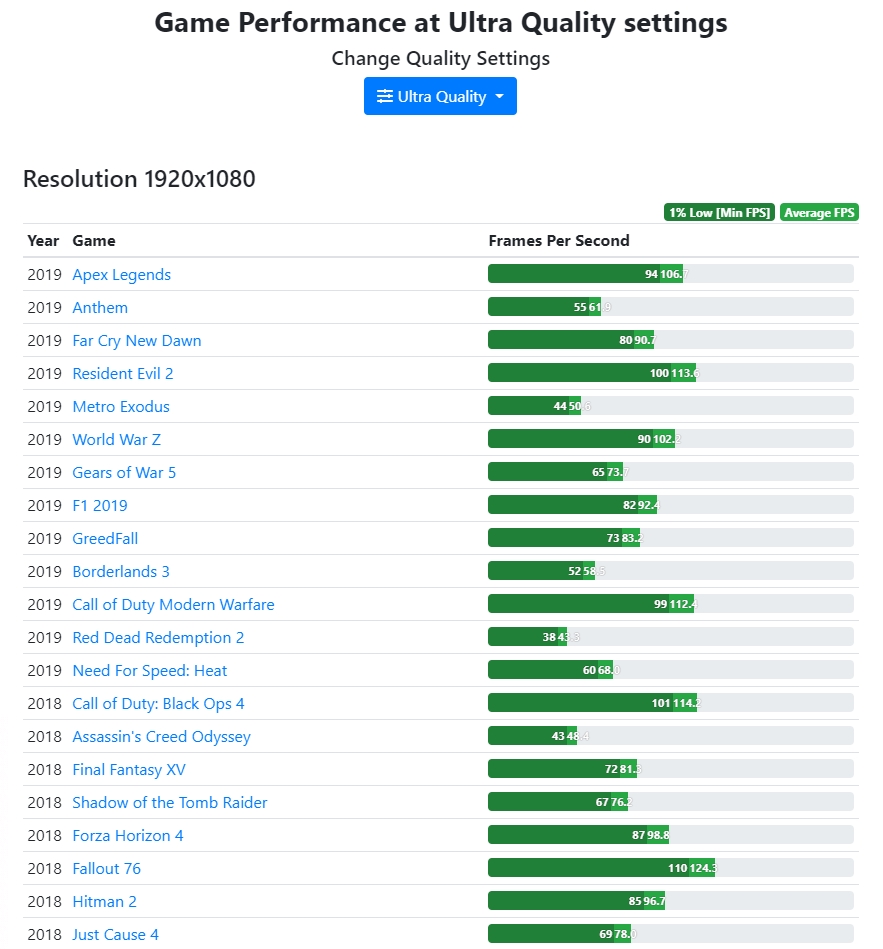Open the Assassin's Creed Odyssey link
This screenshot has height=949, width=883.
[162, 737]
